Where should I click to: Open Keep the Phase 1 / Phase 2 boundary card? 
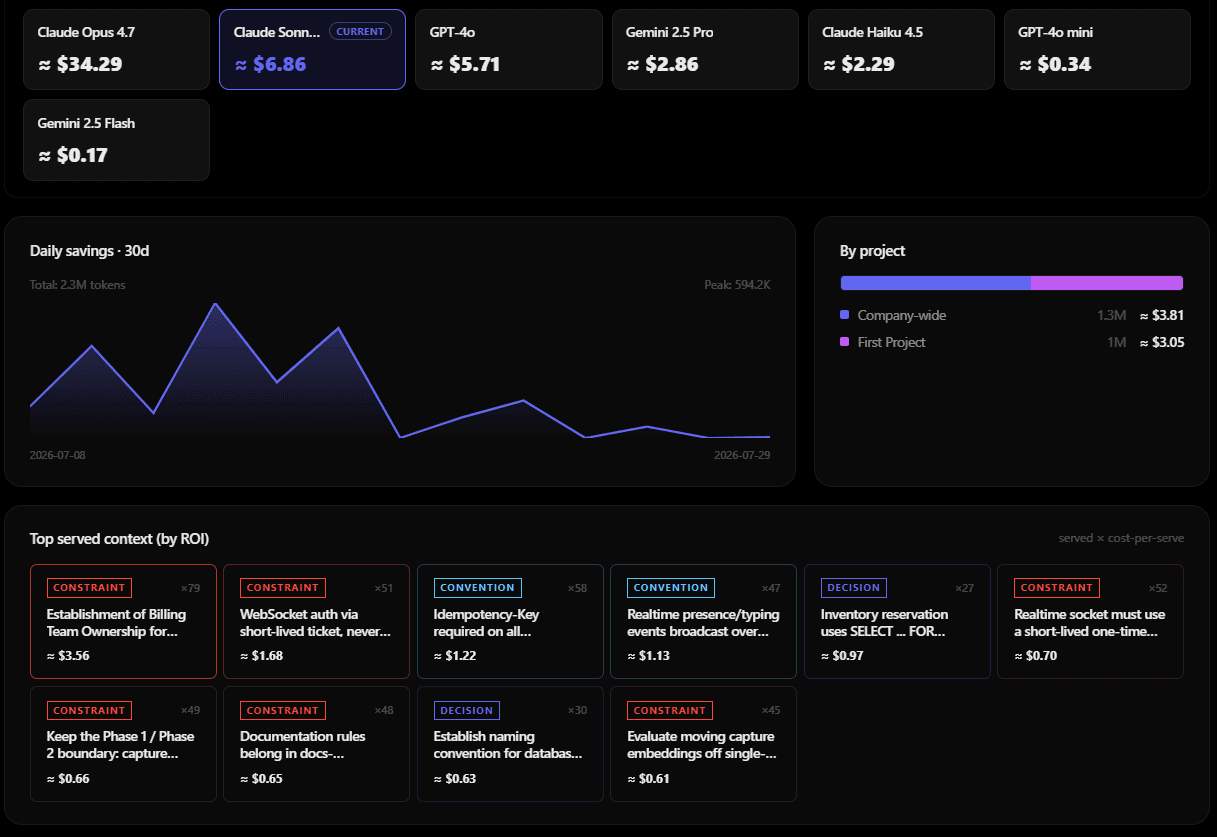pyautogui.click(x=123, y=744)
